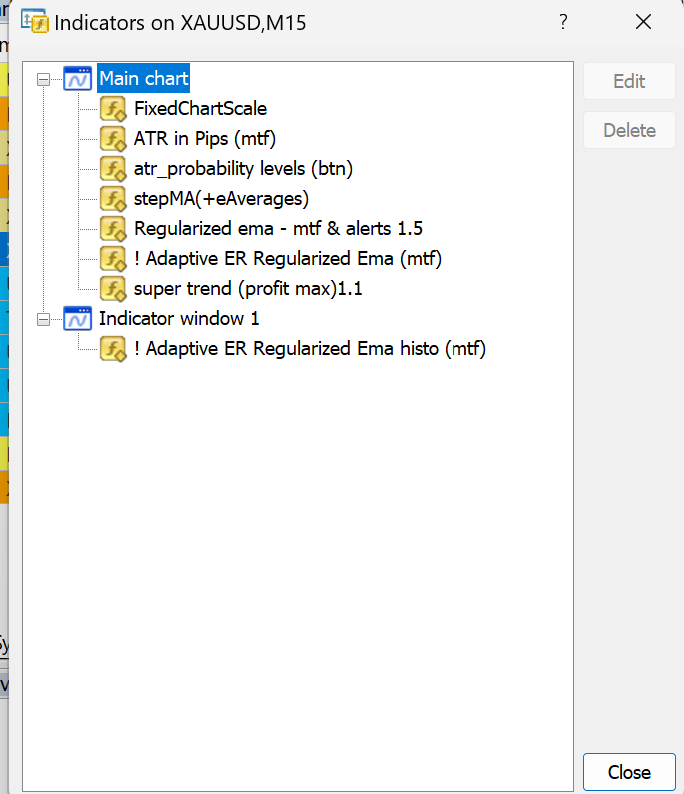This screenshot has height=794, width=684.
Task: Click the Indicators dialog title bar icon
Action: 34,21
